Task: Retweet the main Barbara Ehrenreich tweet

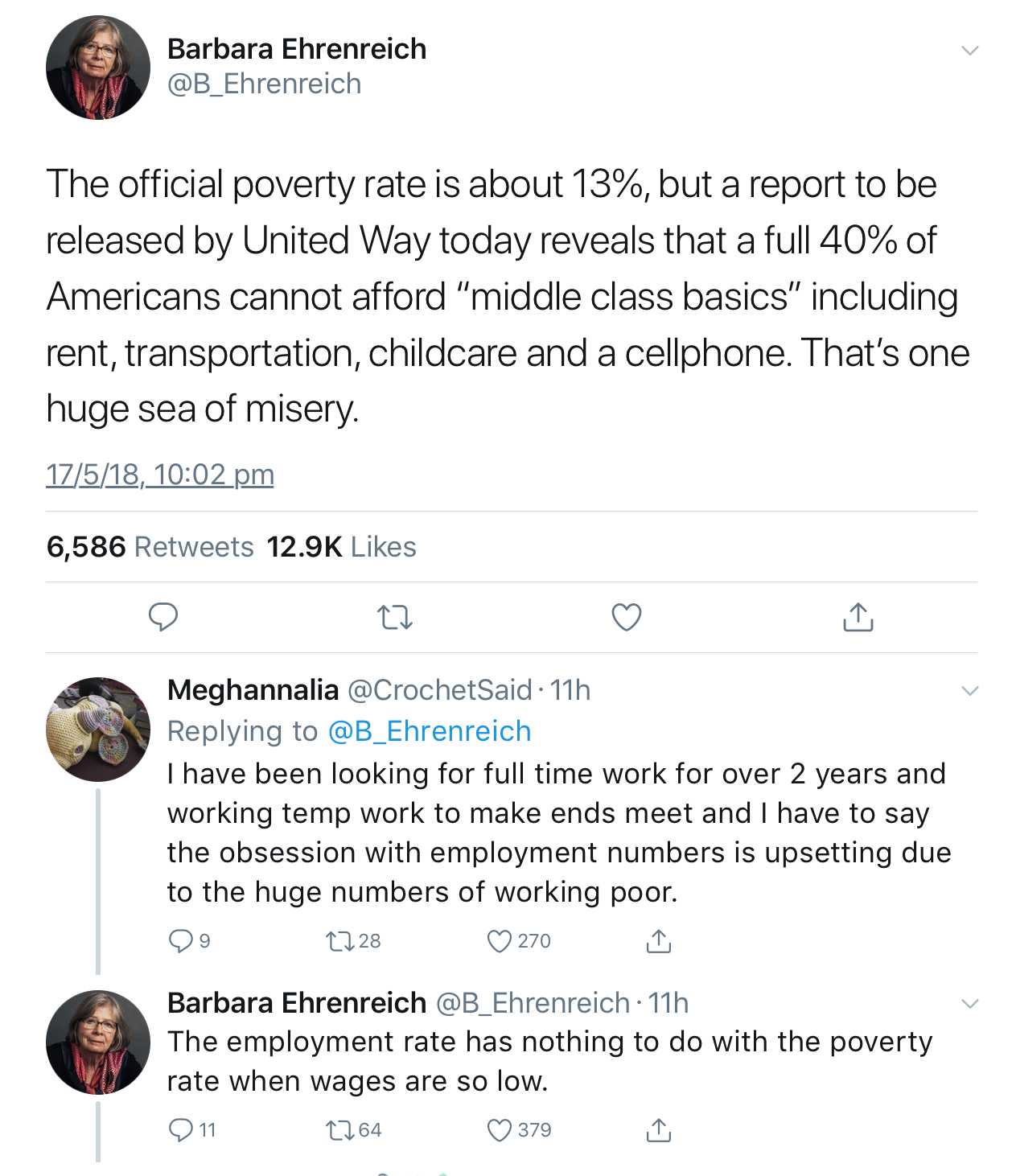Action: pyautogui.click(x=395, y=618)
